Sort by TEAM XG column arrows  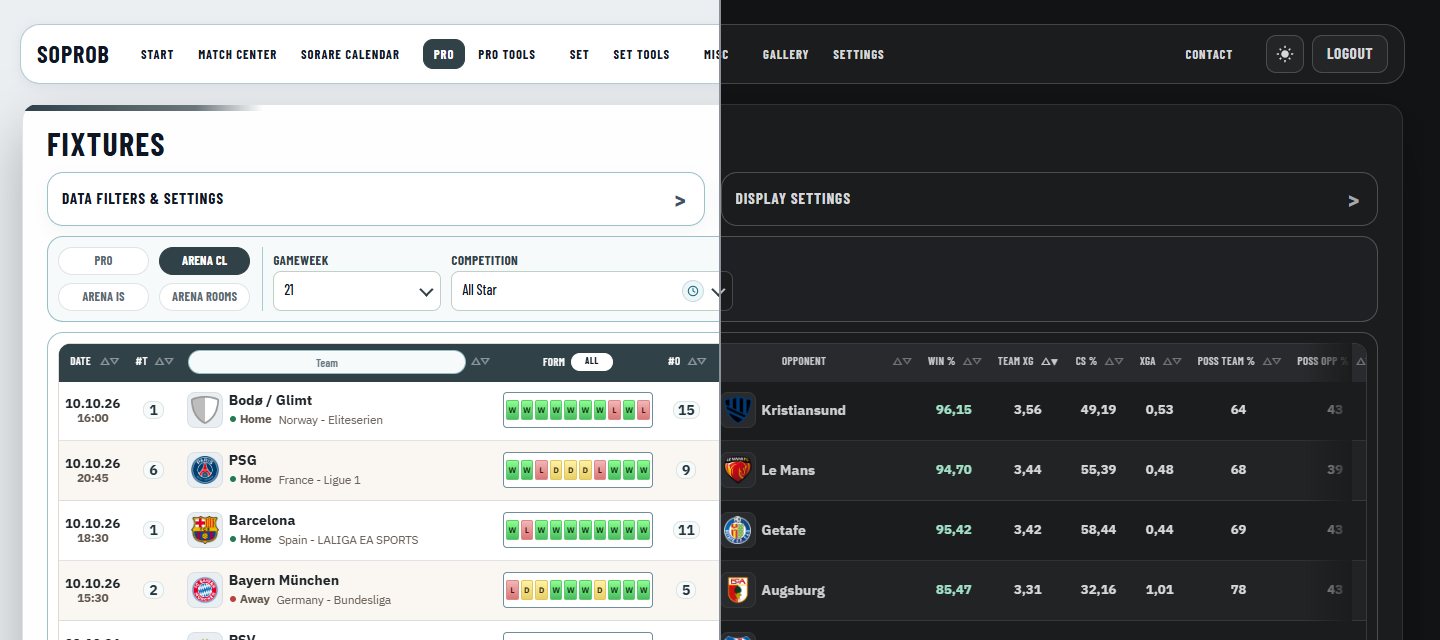[1048, 362]
